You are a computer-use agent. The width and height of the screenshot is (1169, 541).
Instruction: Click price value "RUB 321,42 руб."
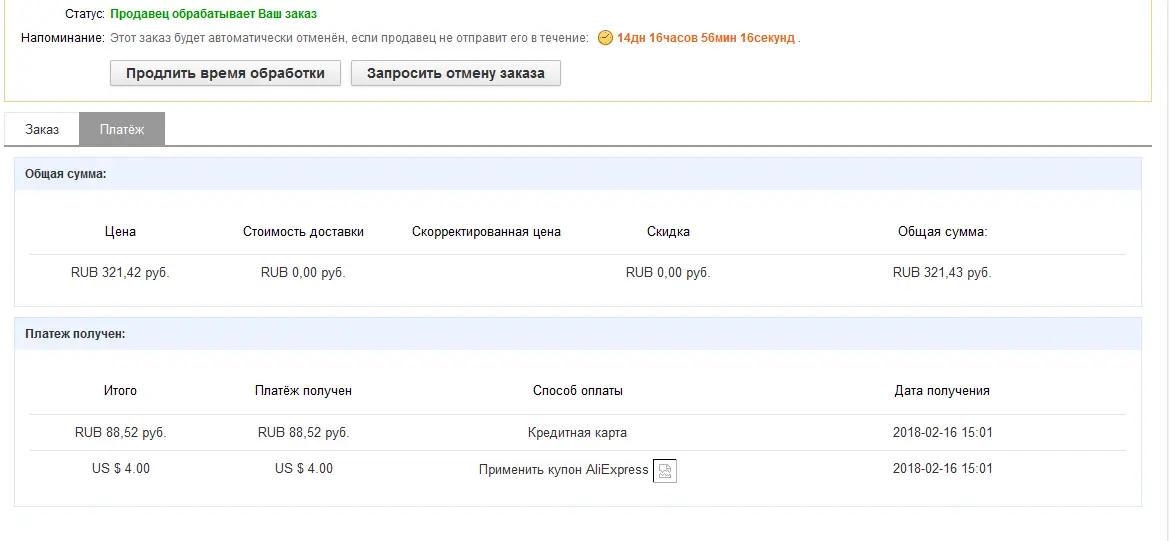click(120, 273)
